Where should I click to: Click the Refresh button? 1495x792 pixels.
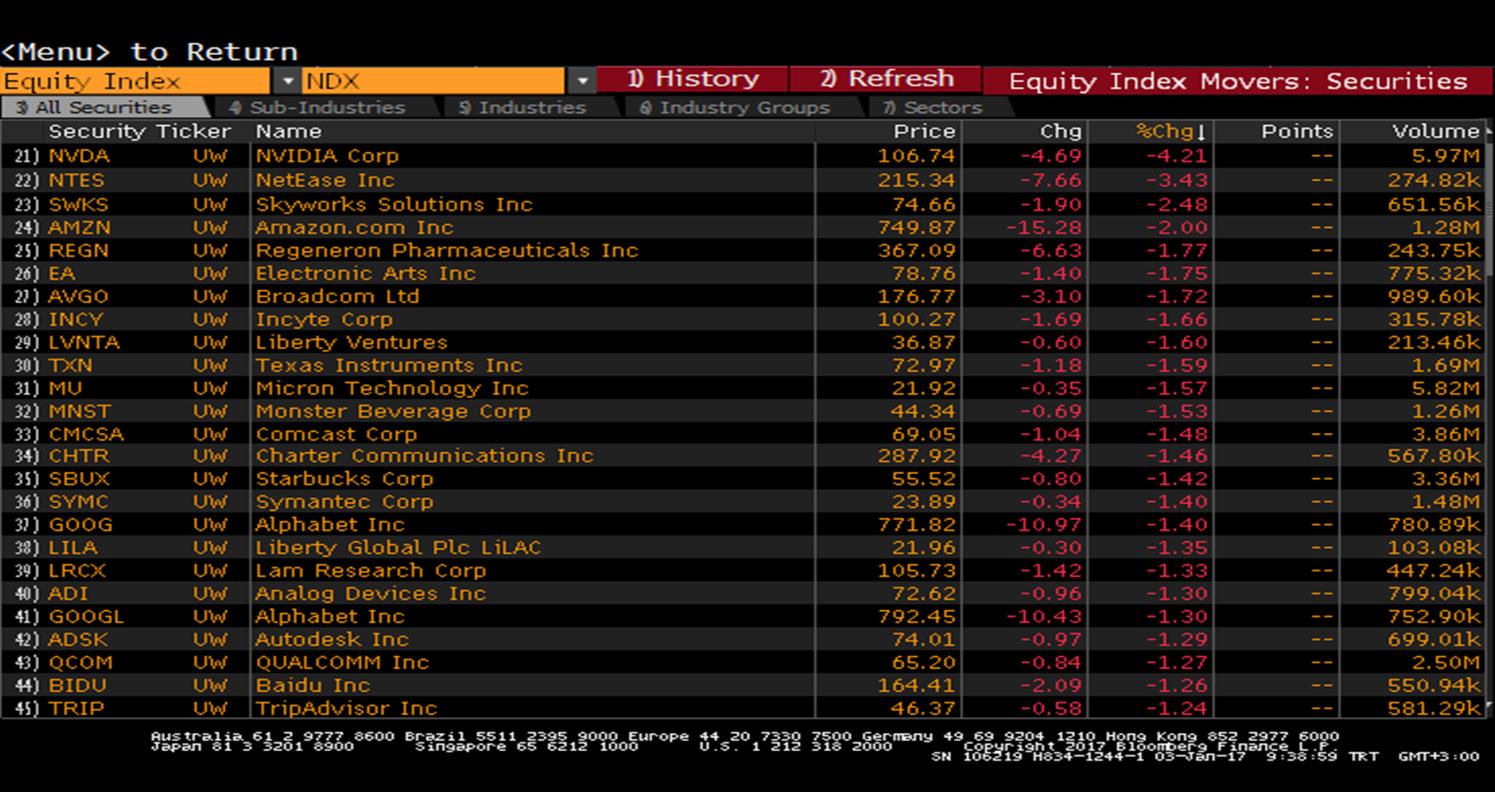click(x=886, y=80)
